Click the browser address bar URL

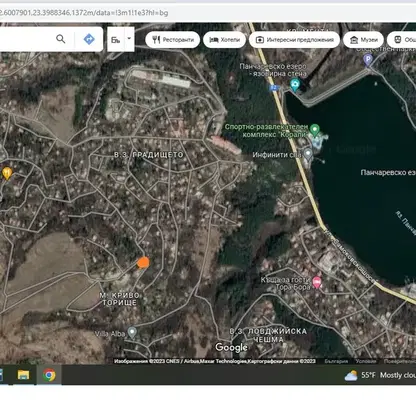[x=83, y=13]
